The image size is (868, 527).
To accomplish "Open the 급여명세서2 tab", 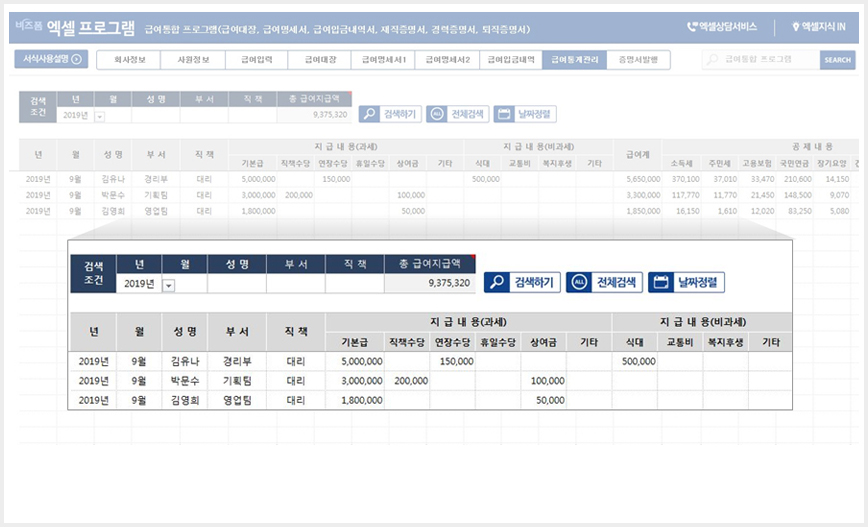I will [448, 60].
